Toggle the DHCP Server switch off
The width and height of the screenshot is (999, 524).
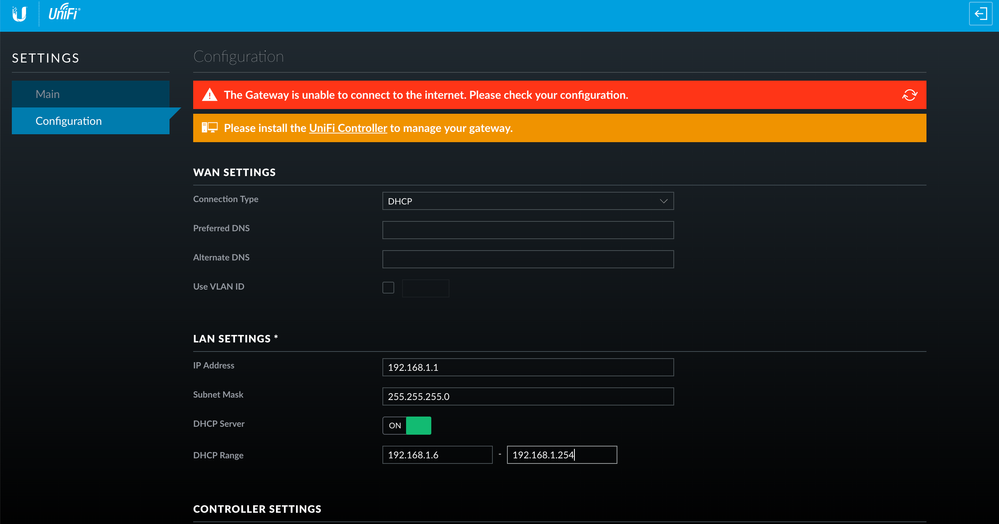click(406, 425)
